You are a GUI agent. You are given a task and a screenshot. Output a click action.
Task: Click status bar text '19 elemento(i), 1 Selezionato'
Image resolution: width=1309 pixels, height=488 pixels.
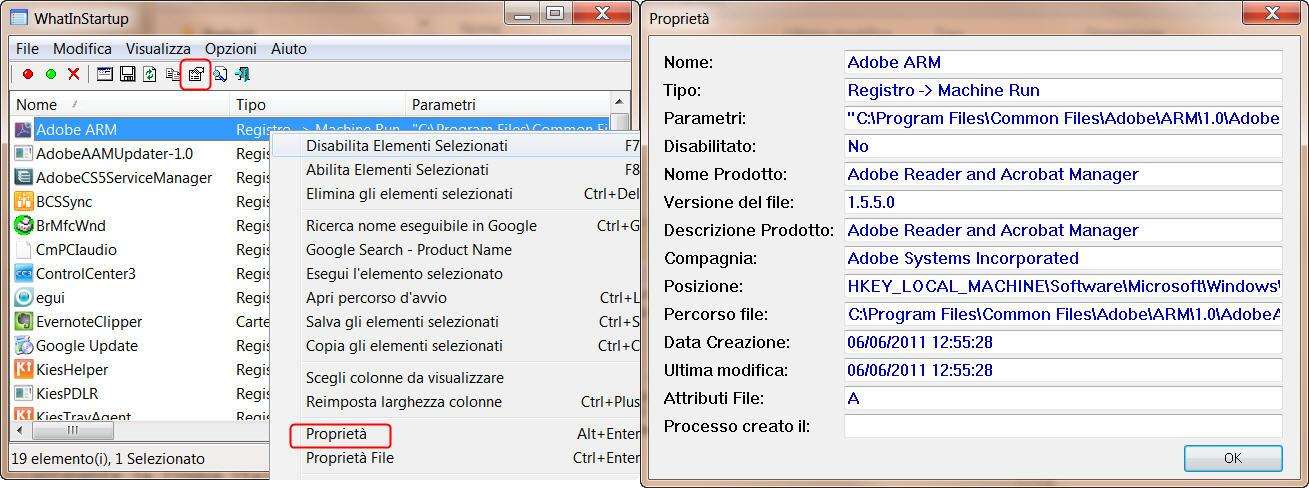[110, 458]
